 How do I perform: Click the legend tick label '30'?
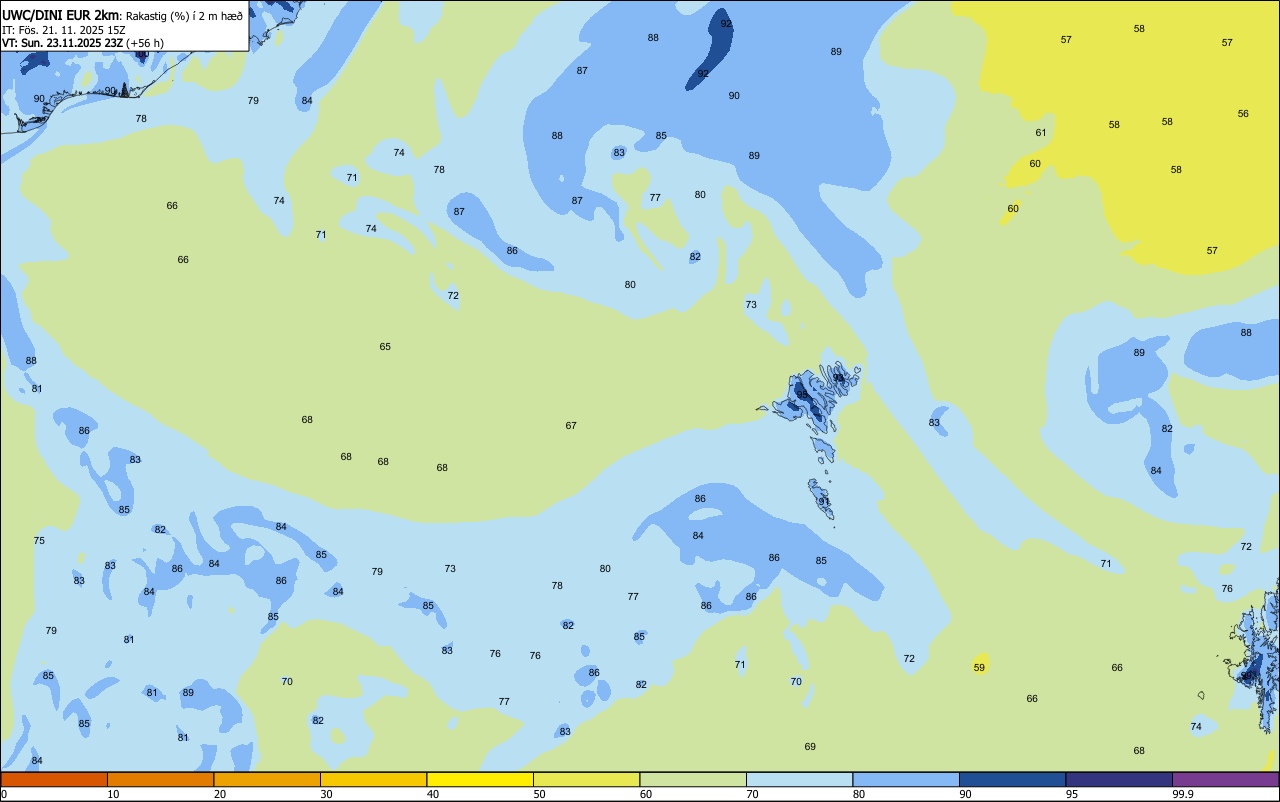pyautogui.click(x=326, y=794)
